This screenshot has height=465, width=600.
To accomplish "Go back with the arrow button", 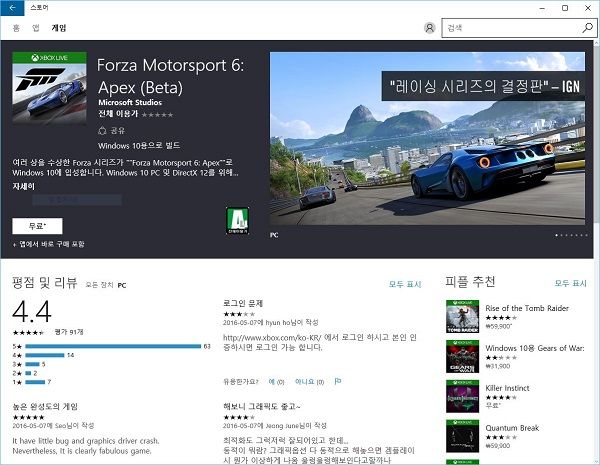I will (x=12, y=8).
